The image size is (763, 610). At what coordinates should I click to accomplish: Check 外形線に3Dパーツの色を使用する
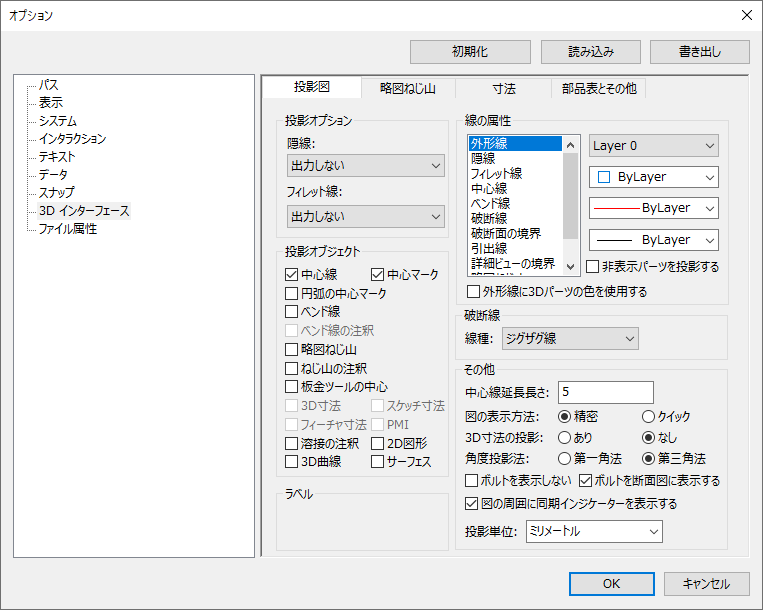tap(473, 291)
